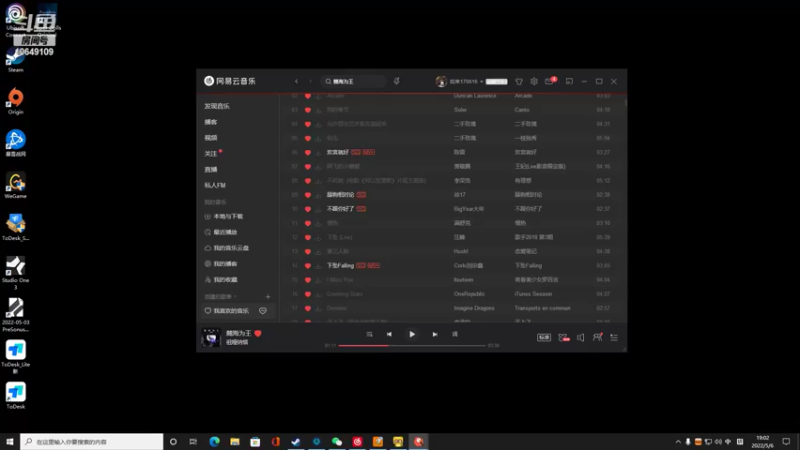
Task: Open the username account dropdown
Action: point(466,81)
